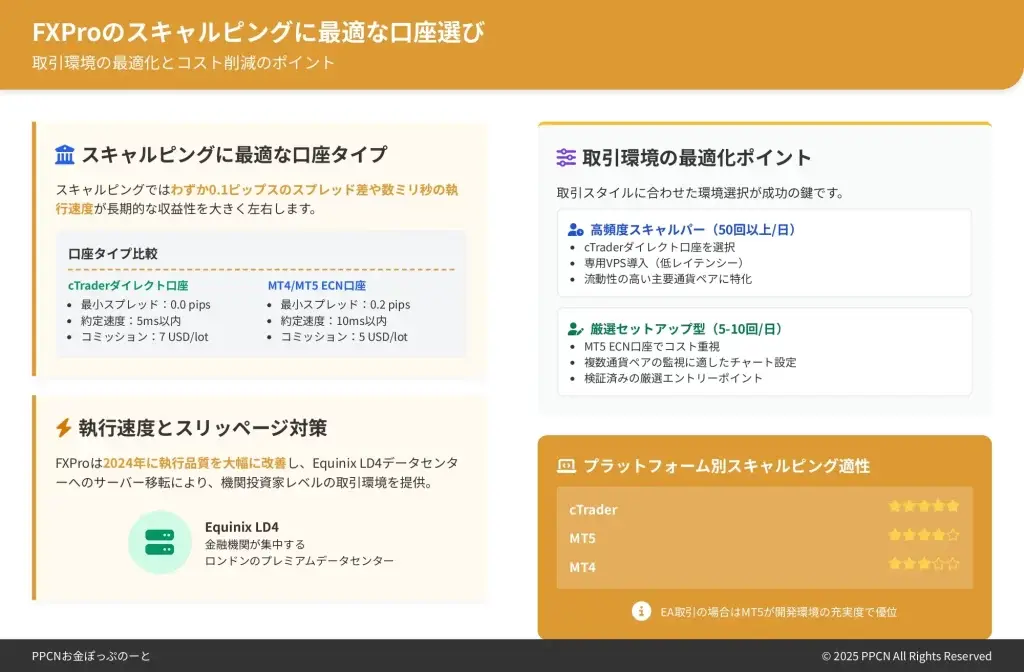Select the cTraderダイレクト口座 heading

coord(128,286)
